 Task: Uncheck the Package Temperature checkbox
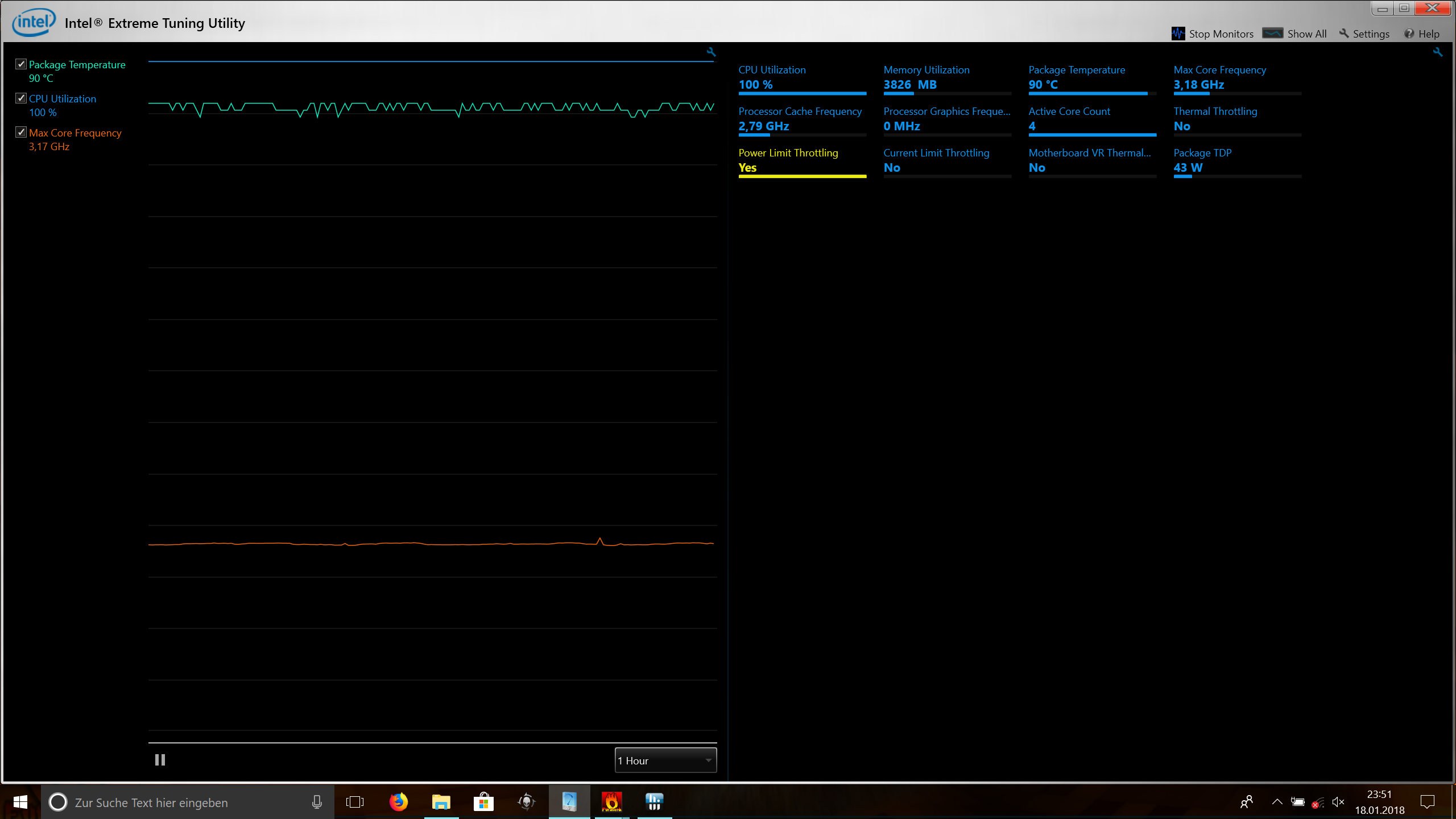pyautogui.click(x=21, y=64)
